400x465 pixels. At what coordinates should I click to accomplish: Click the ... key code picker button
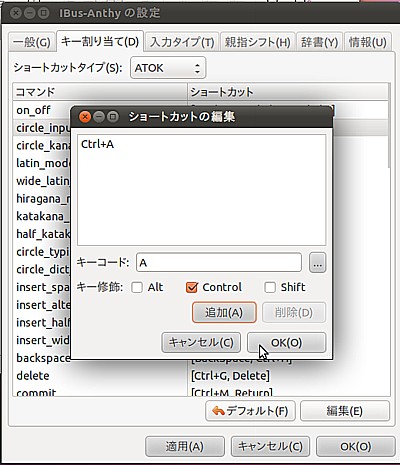click(x=318, y=263)
